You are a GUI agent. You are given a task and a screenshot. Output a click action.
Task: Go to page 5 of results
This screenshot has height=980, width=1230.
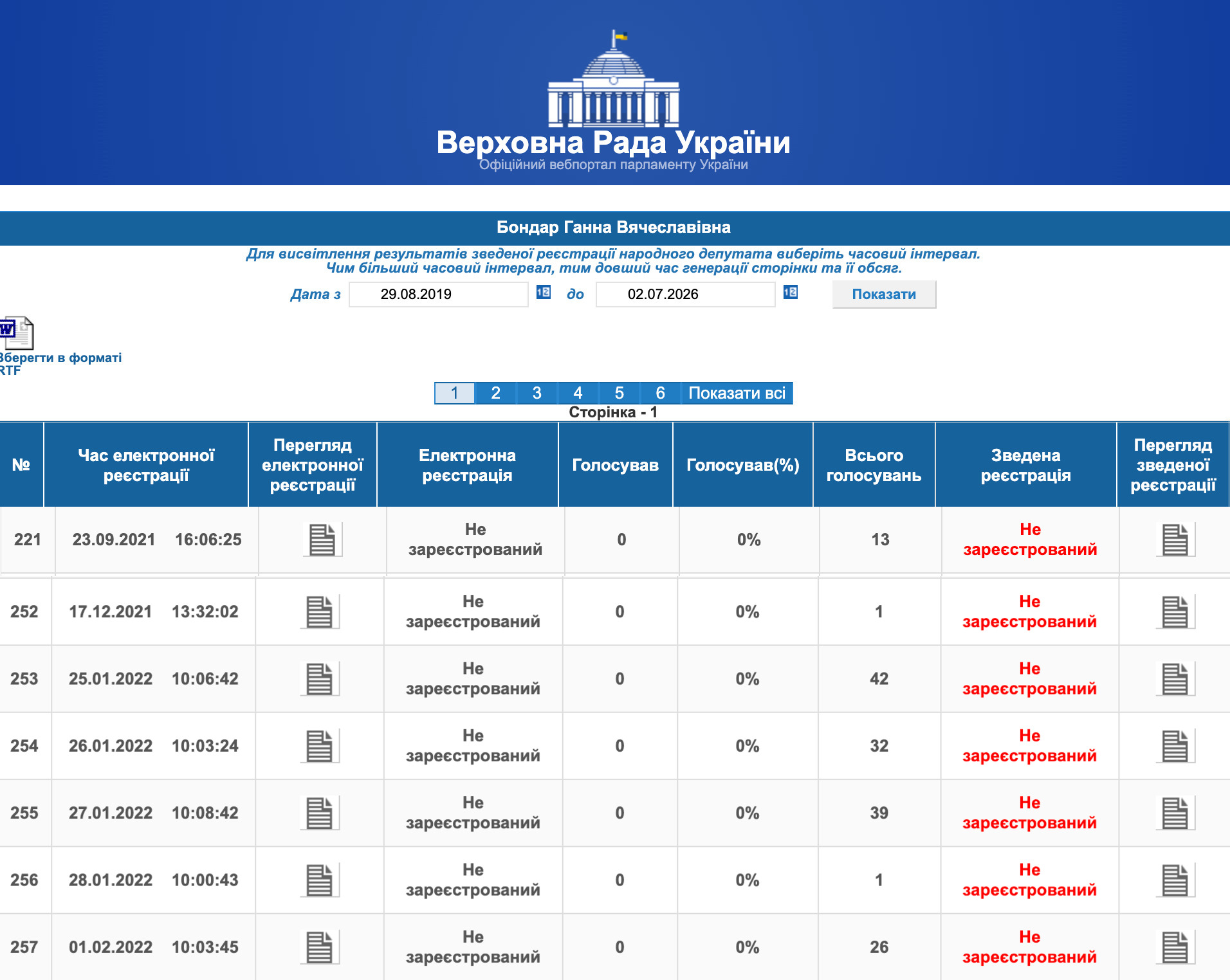pos(619,393)
